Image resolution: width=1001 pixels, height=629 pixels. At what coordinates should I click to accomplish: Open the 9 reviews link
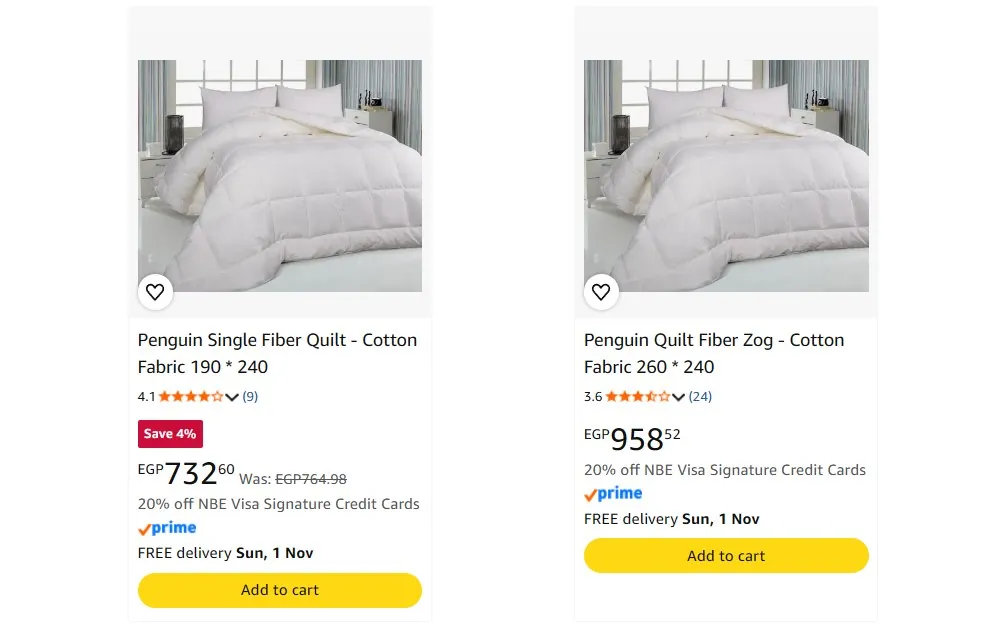point(250,397)
